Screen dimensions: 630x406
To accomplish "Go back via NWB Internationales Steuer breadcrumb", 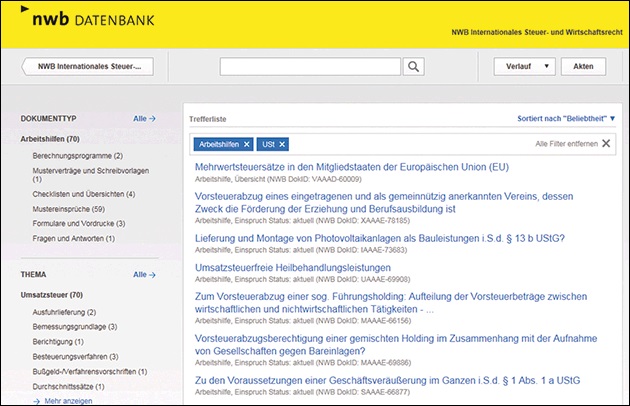I will click(89, 67).
